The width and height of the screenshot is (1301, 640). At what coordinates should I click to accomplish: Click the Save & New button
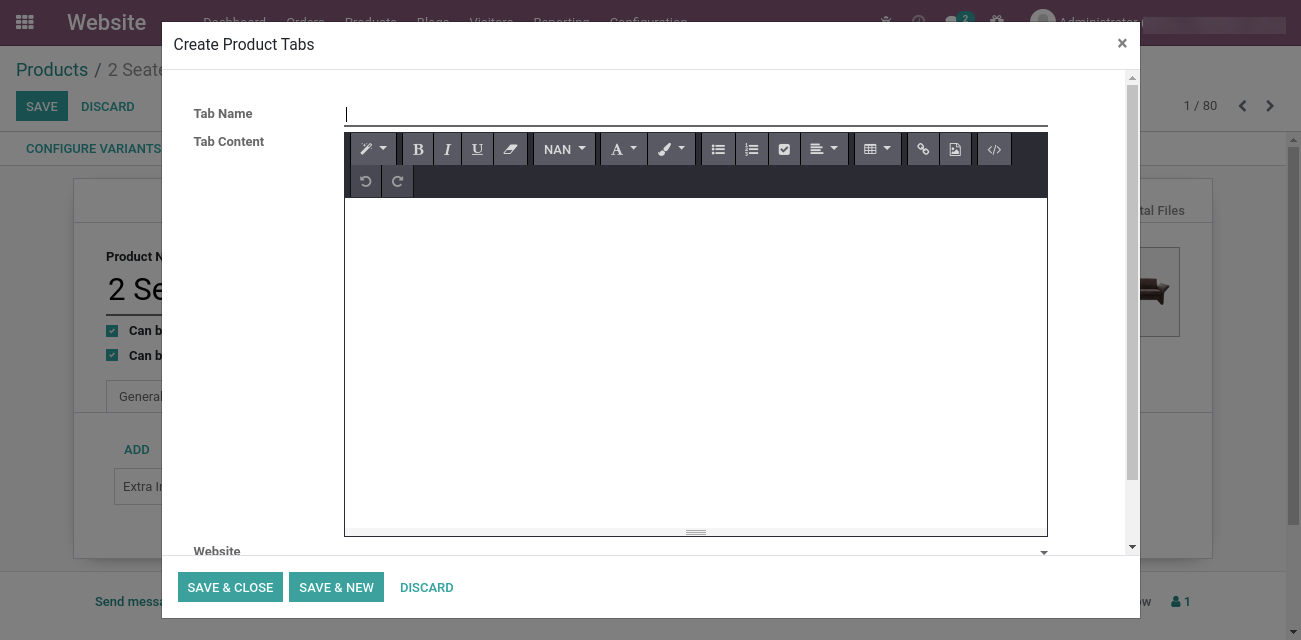click(x=336, y=588)
